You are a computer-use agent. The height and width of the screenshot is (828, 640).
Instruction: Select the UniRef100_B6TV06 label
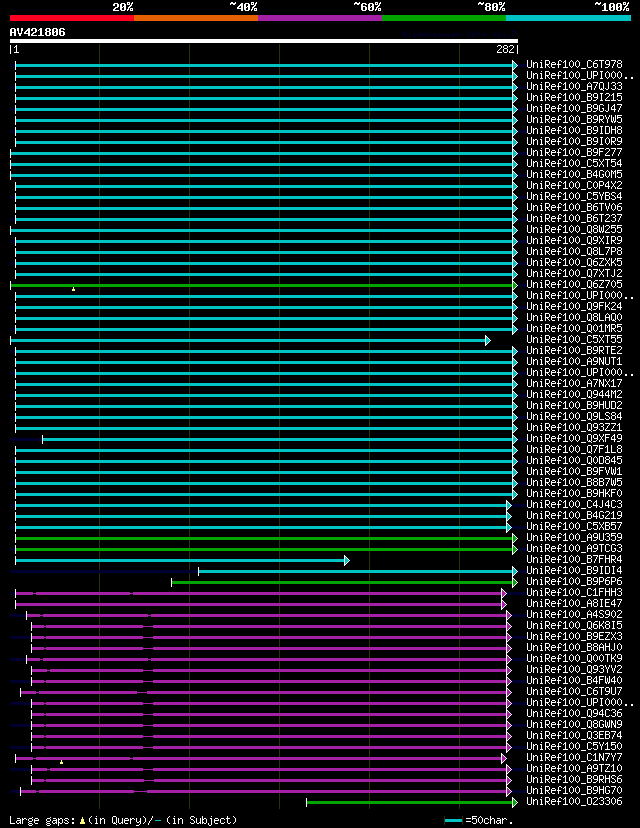pyautogui.click(x=574, y=208)
